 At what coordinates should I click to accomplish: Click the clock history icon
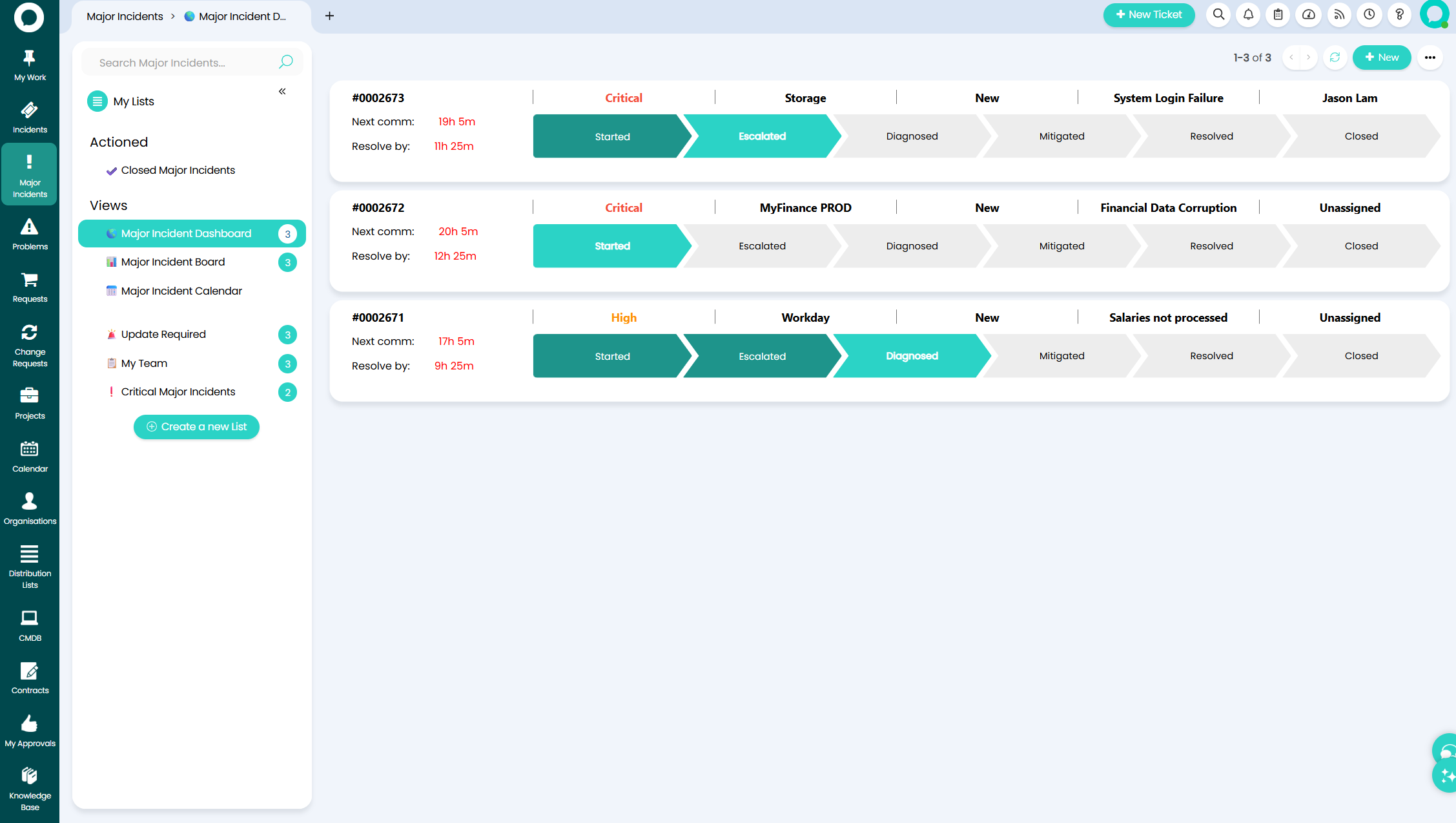click(1369, 15)
